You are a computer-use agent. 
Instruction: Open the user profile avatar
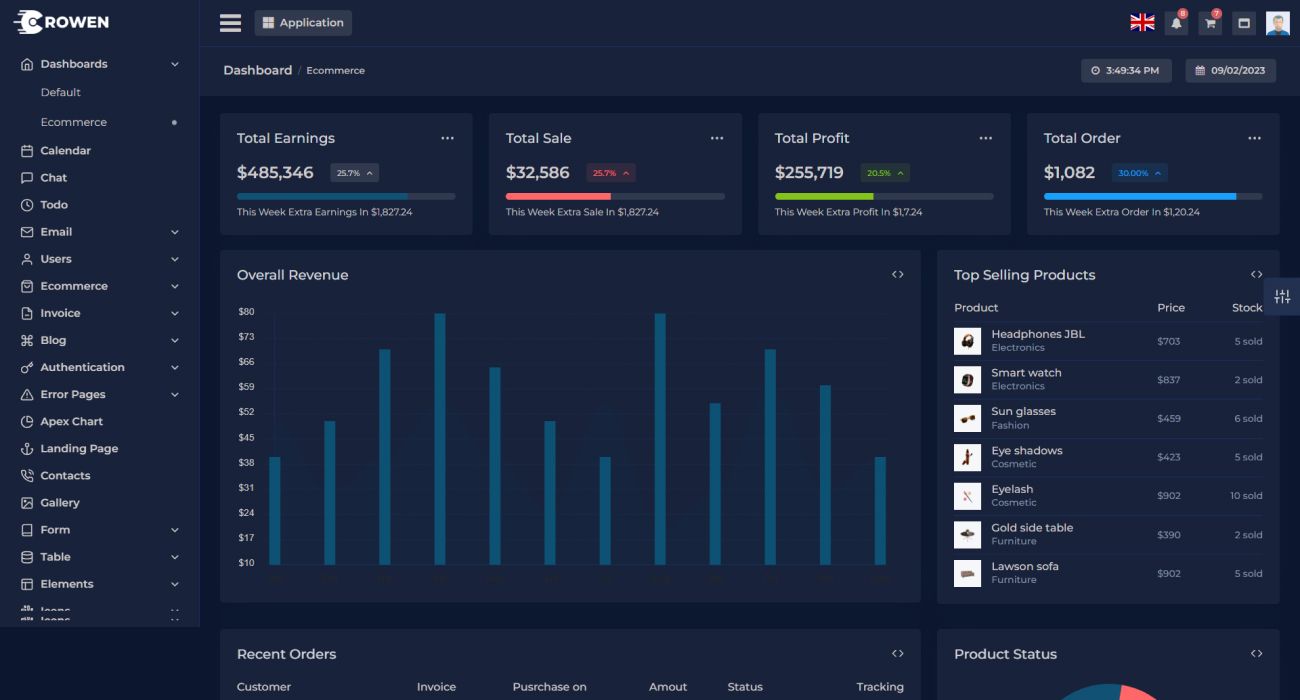point(1278,23)
